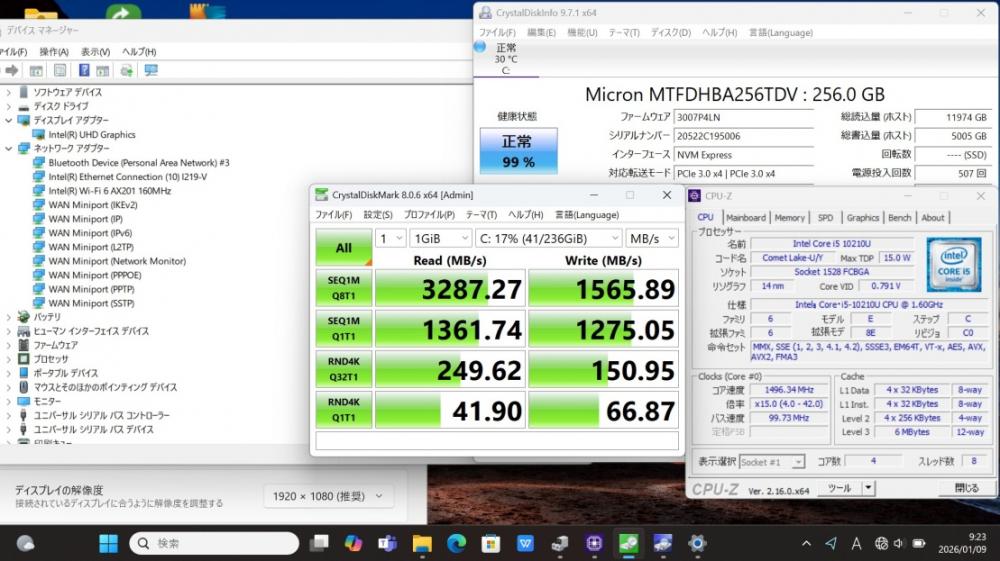
Task: Click the monitor icon in Device Manager toolbar
Action: [151, 70]
